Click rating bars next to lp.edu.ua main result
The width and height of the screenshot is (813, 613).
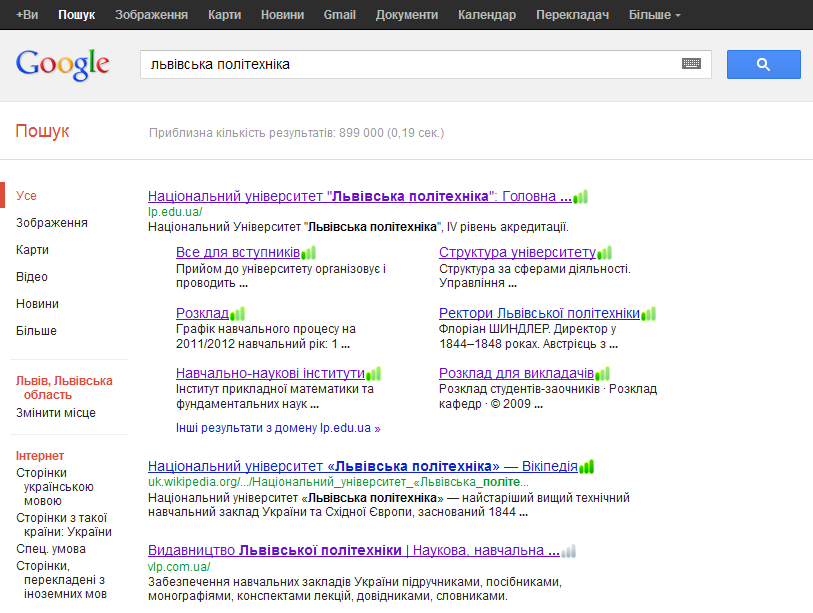point(581,197)
